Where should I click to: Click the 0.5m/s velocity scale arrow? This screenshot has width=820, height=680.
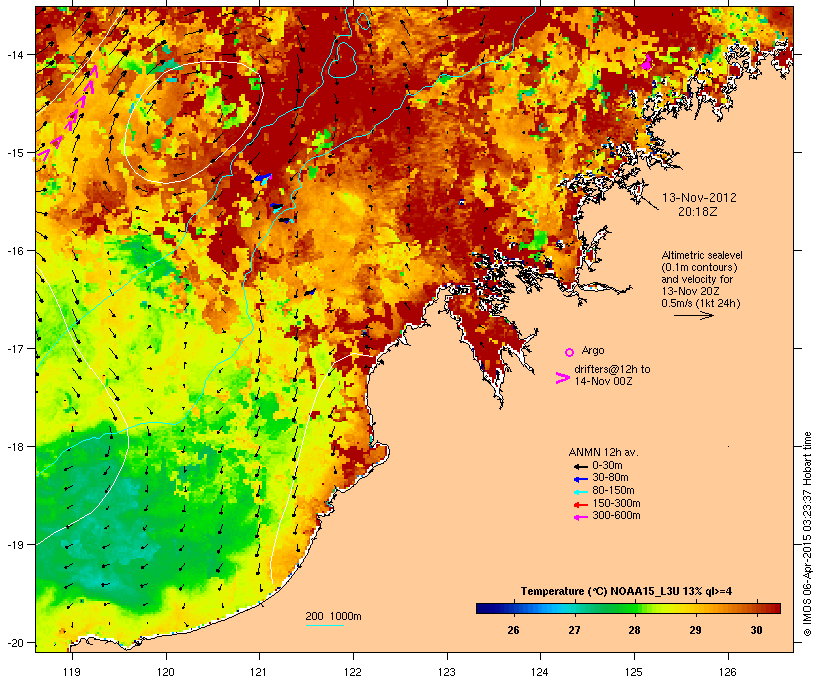[x=693, y=315]
